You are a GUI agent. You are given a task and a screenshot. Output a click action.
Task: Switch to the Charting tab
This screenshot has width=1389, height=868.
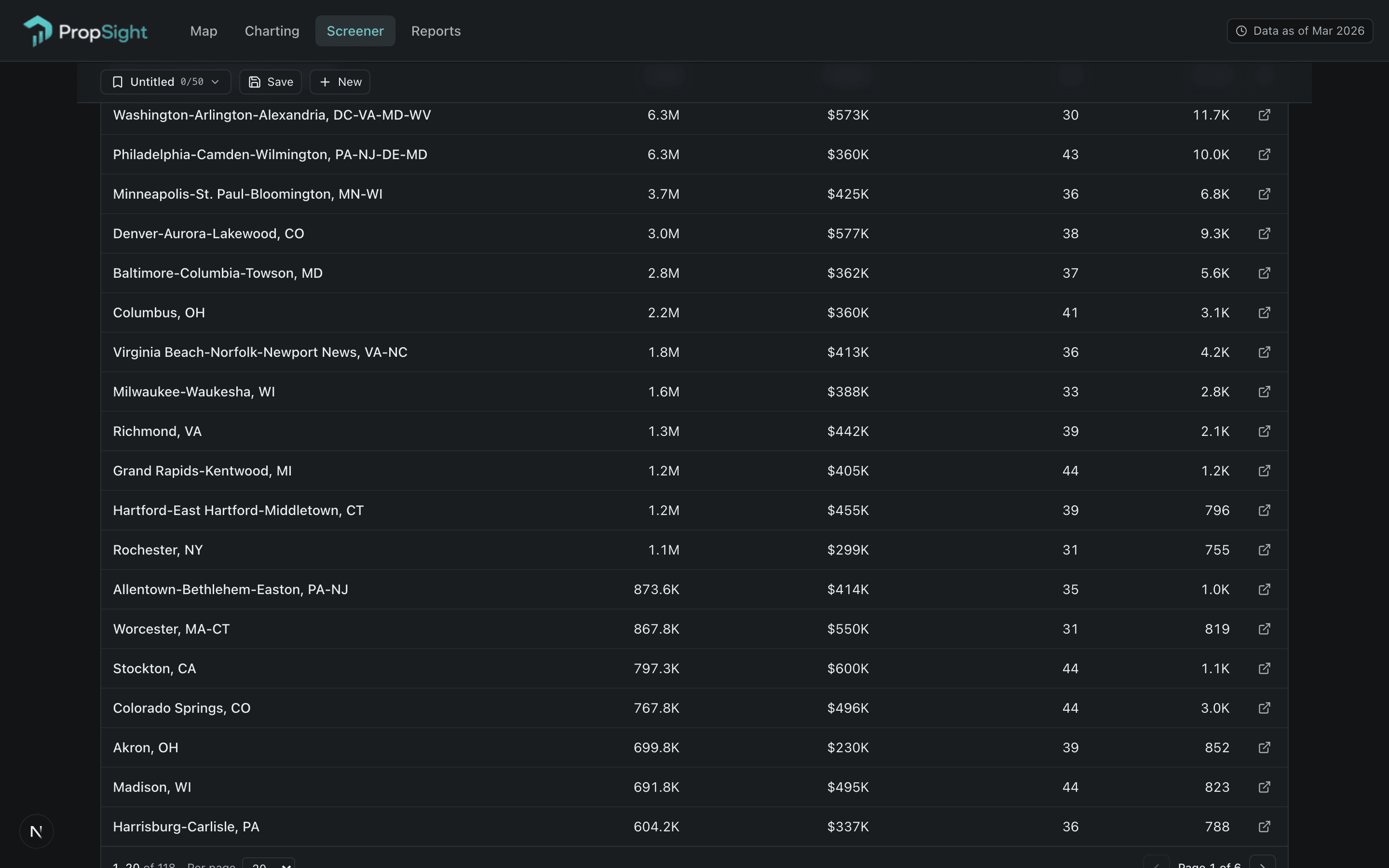point(272,31)
